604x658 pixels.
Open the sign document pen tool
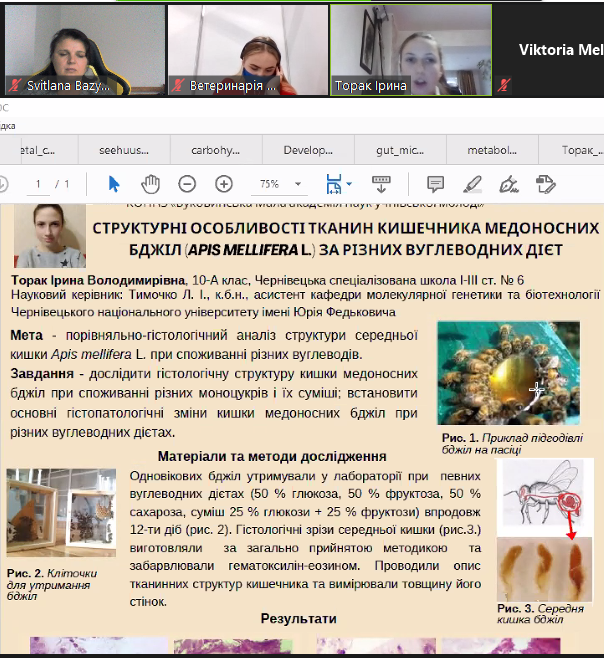(x=508, y=184)
